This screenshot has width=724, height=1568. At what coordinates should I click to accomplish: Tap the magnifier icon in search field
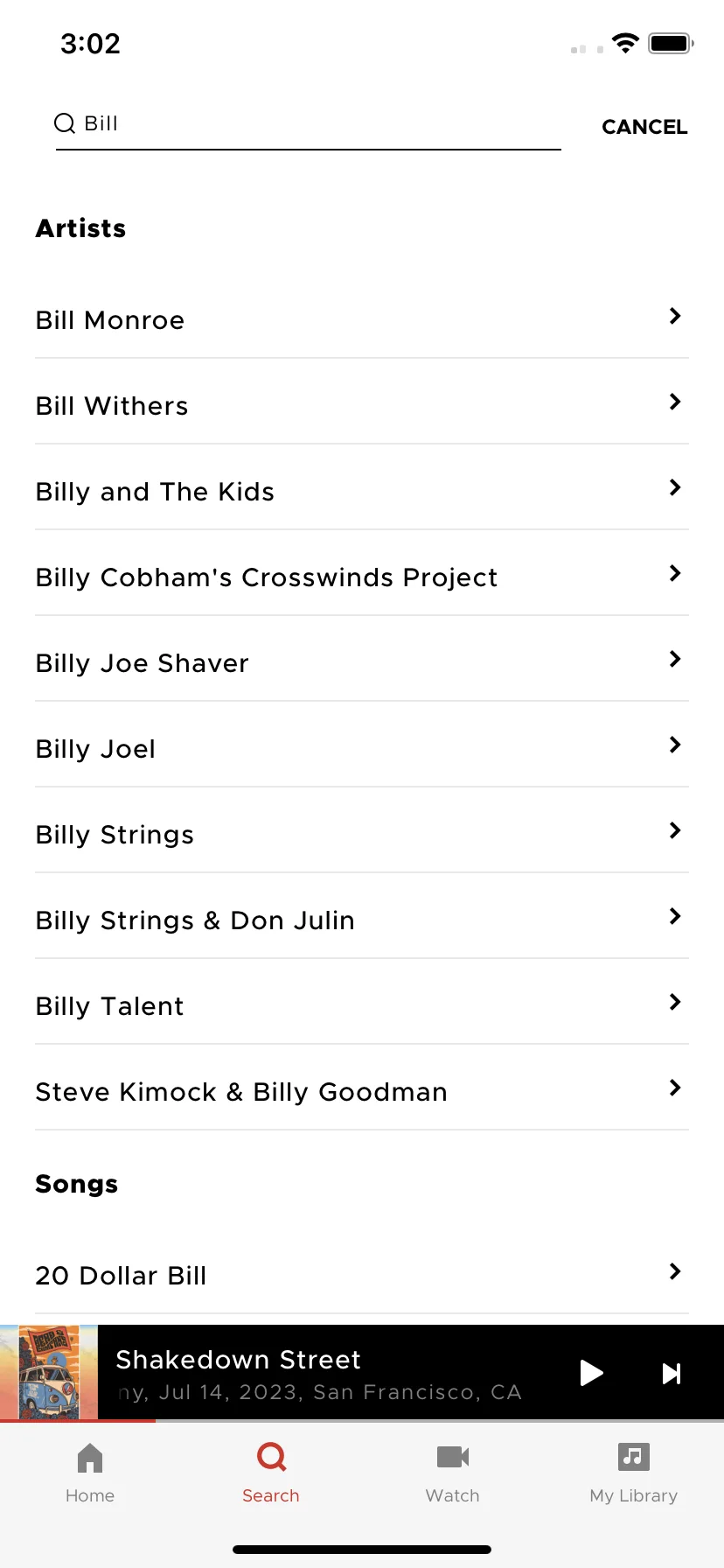pyautogui.click(x=65, y=123)
